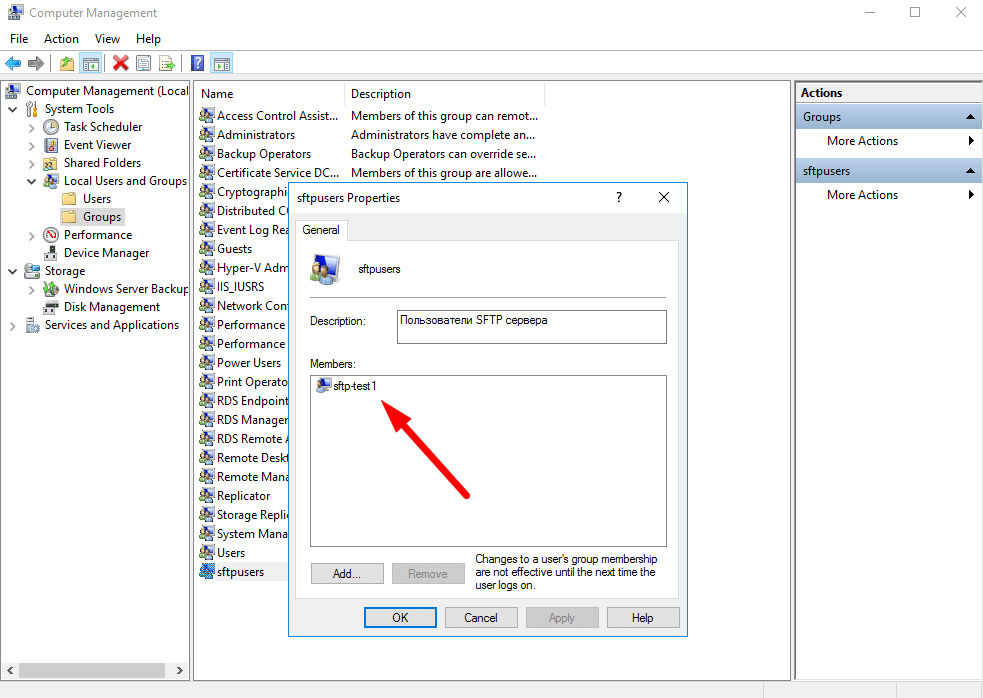This screenshot has height=698, width=983.
Task: Click the console tree horizontal scrollbar thumb
Action: (x=92, y=670)
